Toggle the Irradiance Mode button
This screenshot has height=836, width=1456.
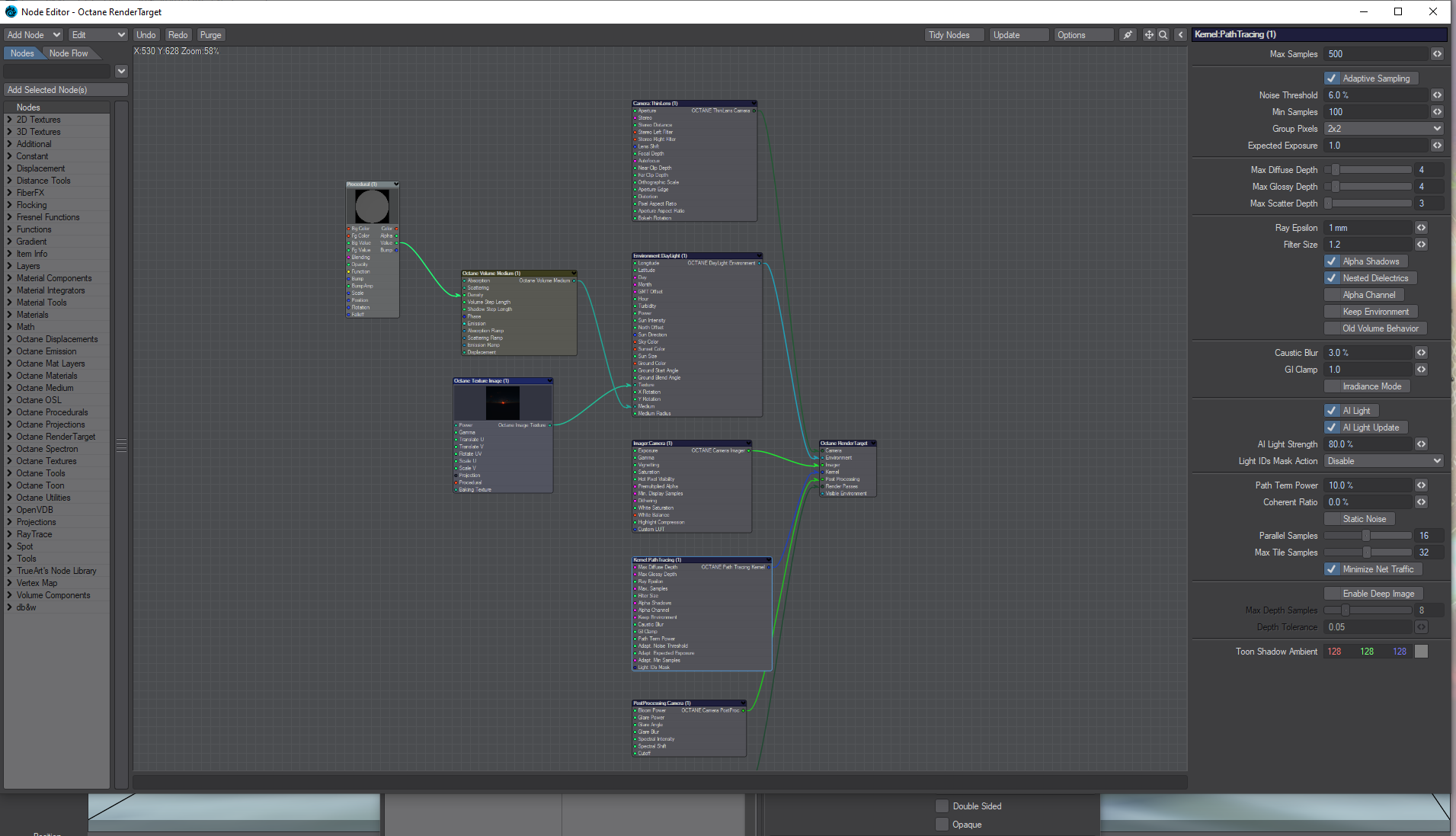pyautogui.click(x=1367, y=386)
